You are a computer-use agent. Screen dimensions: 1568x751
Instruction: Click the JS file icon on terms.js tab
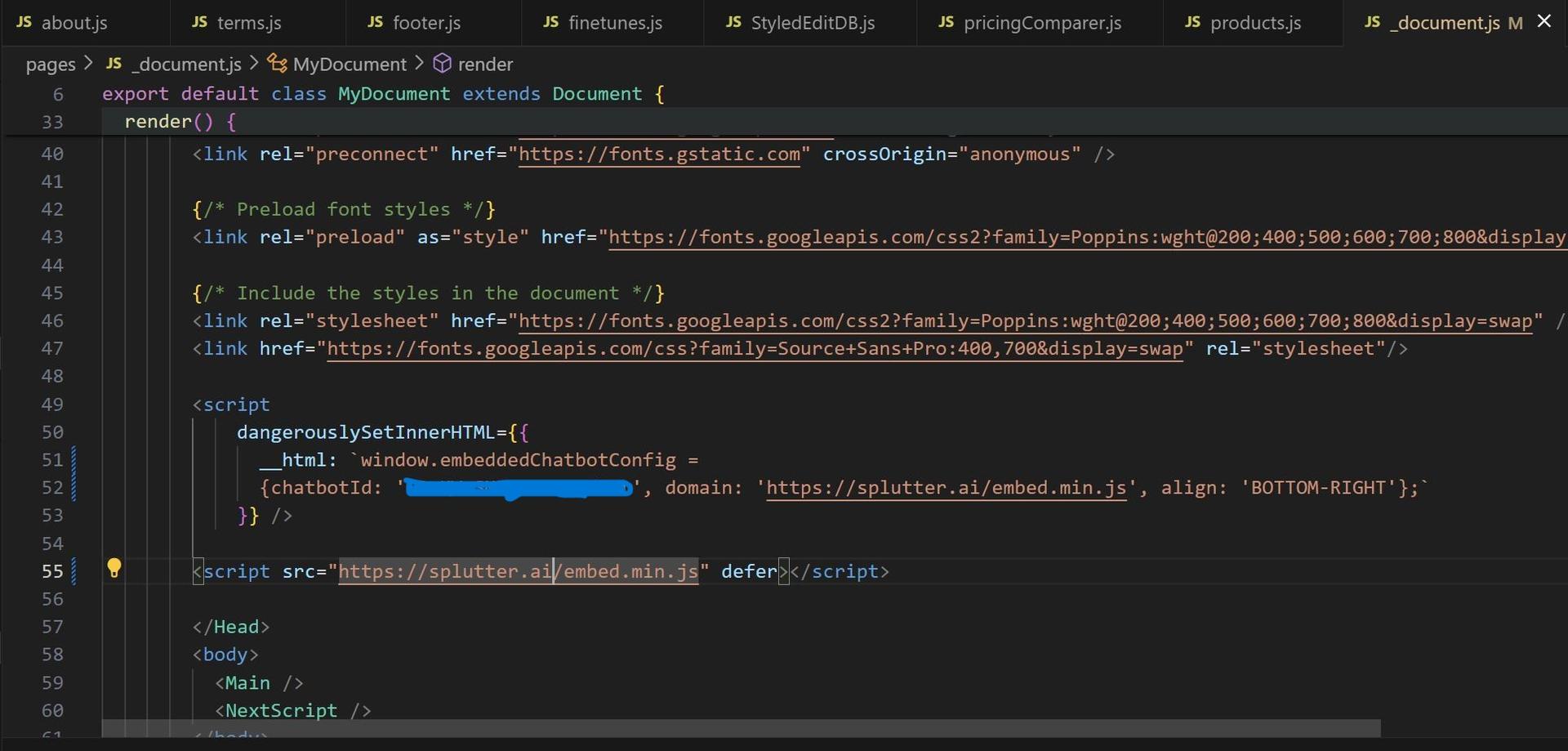point(200,22)
